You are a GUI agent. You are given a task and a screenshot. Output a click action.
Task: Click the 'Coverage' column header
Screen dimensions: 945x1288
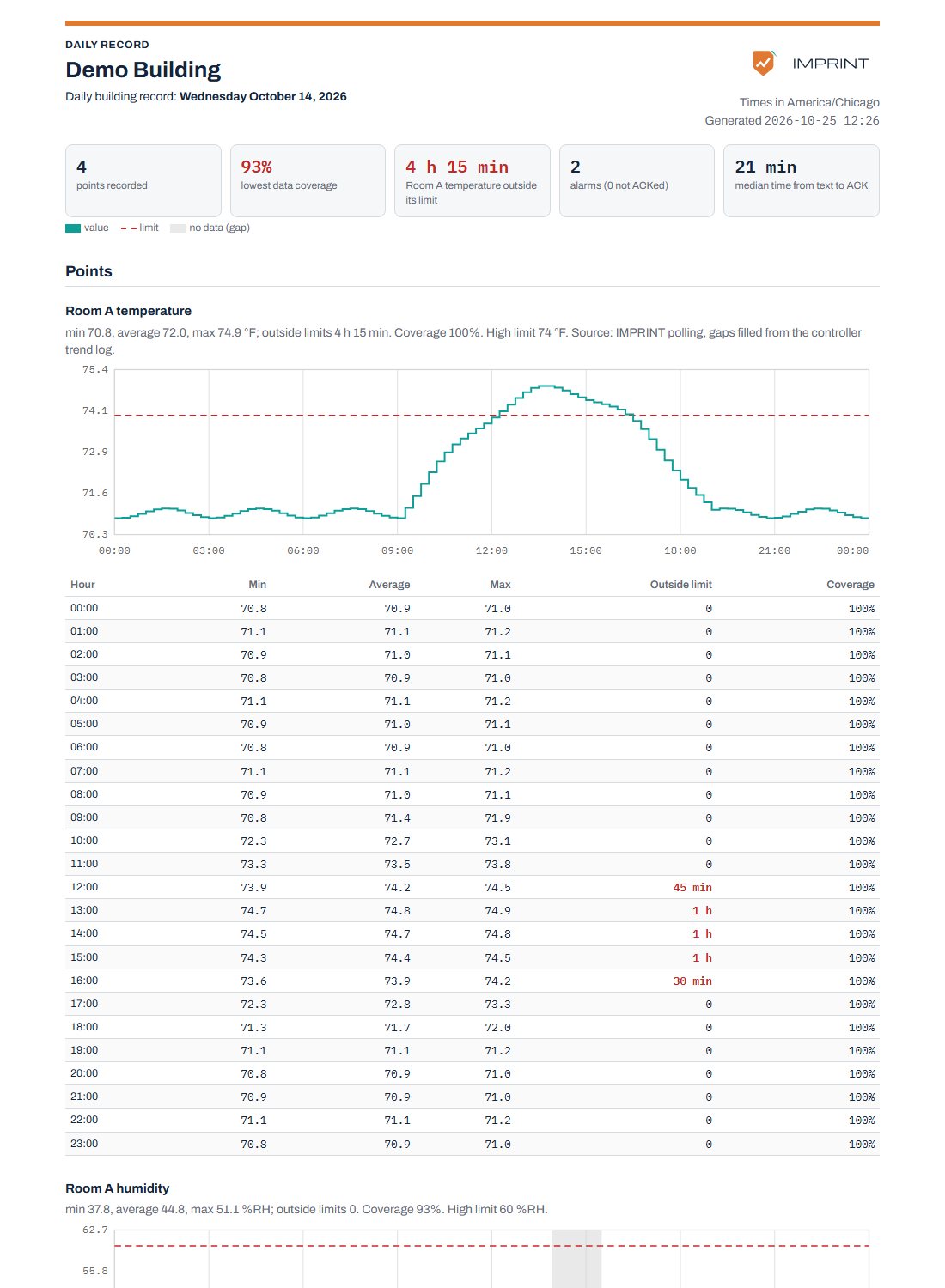[x=850, y=585]
